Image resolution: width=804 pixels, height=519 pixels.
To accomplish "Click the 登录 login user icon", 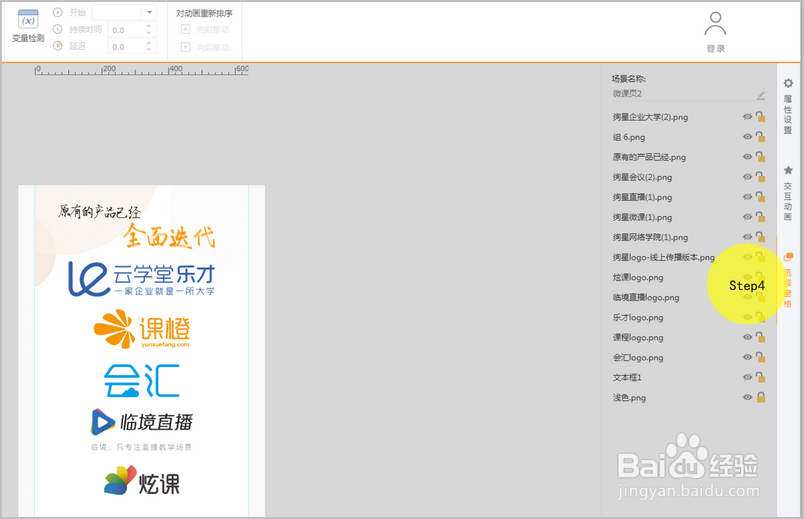I will click(x=715, y=24).
